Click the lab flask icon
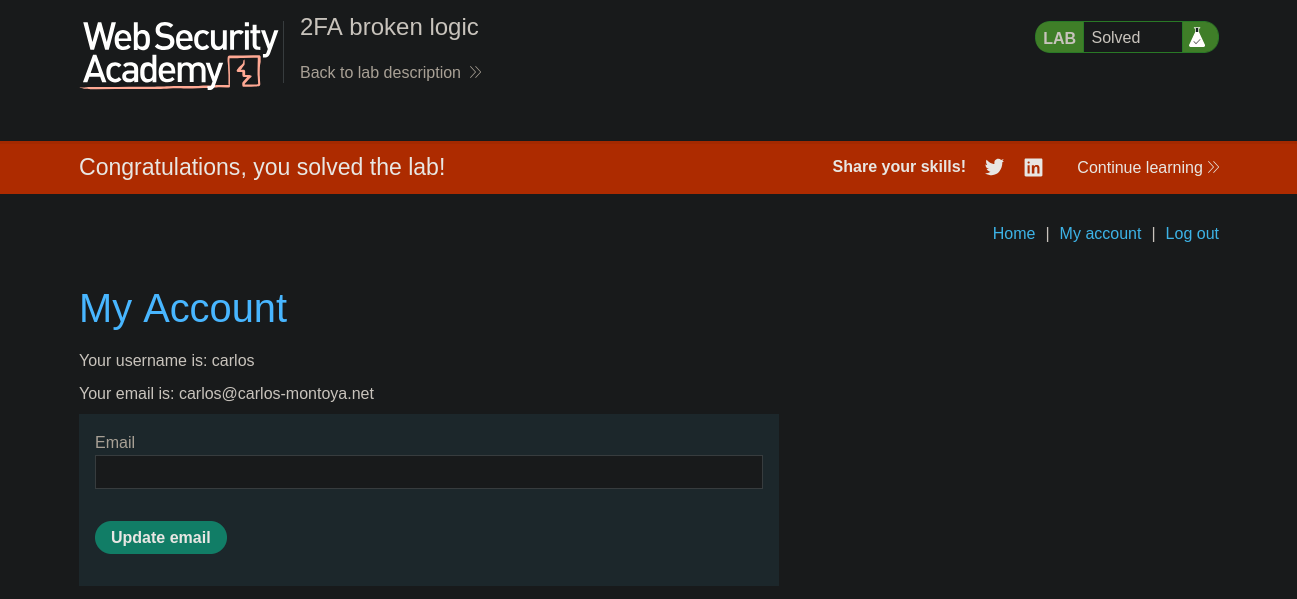1297x599 pixels. pyautogui.click(x=1197, y=37)
